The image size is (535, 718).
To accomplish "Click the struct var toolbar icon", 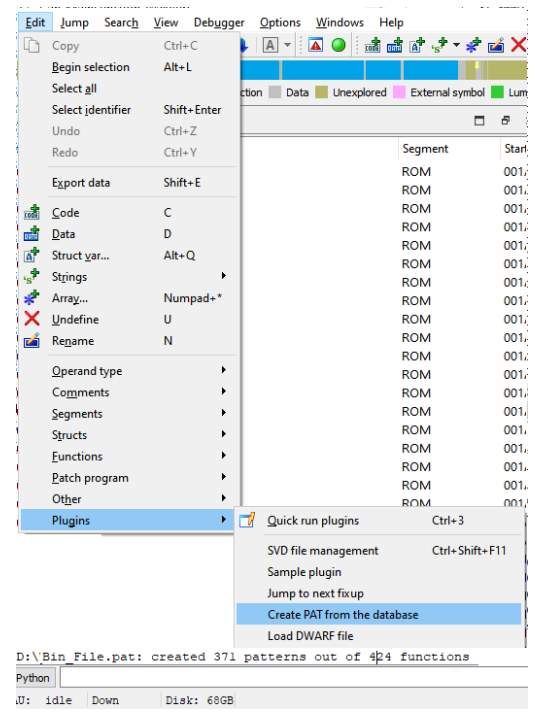I will 417,45.
